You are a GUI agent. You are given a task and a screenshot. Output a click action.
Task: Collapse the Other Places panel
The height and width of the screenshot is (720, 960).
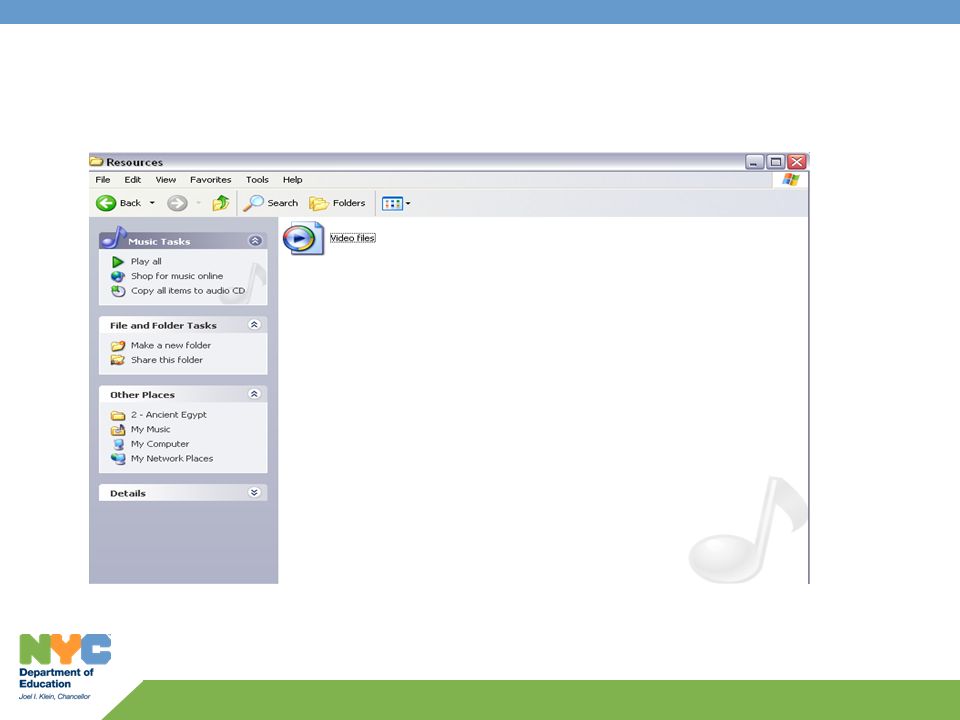coord(254,394)
